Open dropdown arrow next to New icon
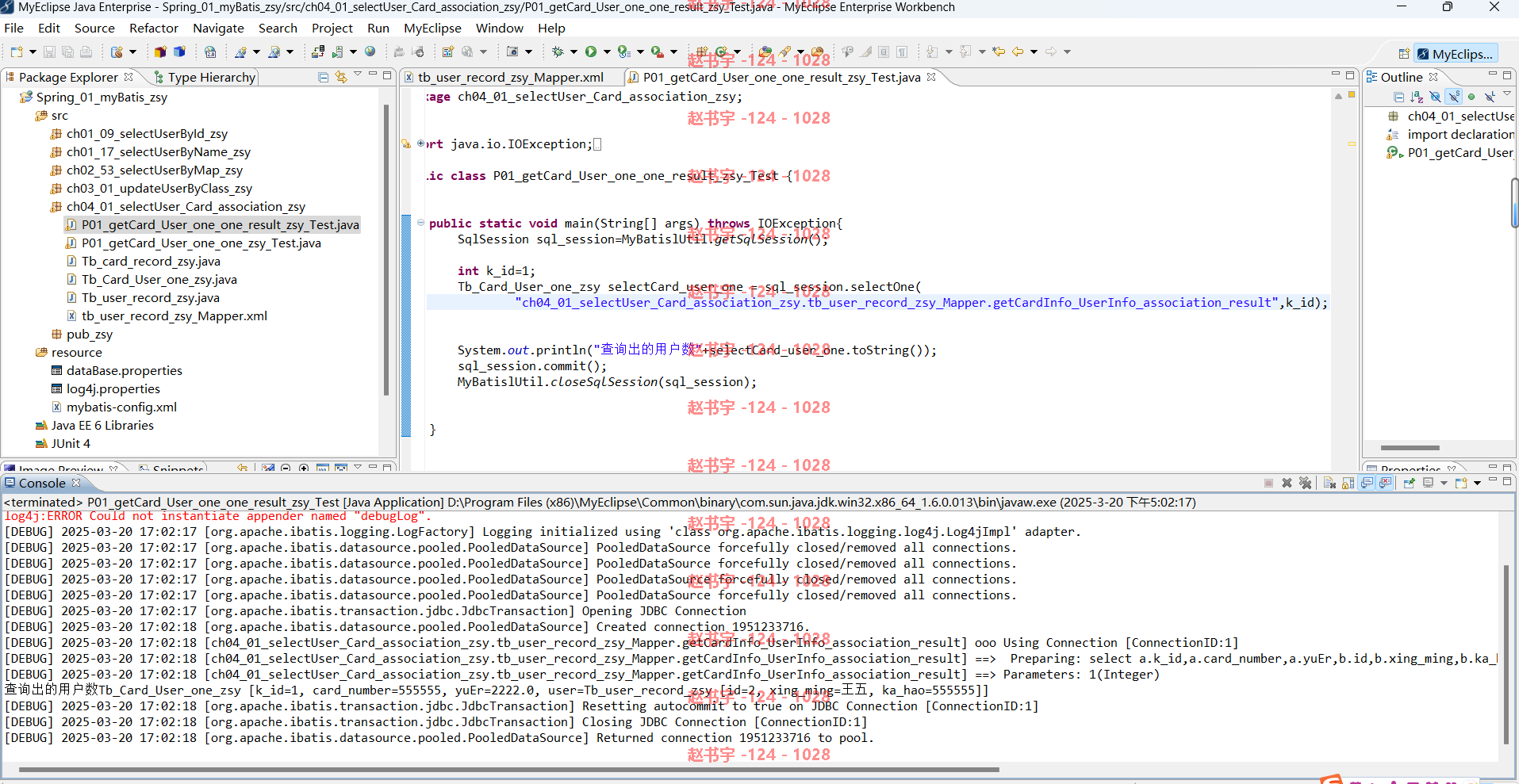Viewport: 1519px width, 784px height. (33, 52)
